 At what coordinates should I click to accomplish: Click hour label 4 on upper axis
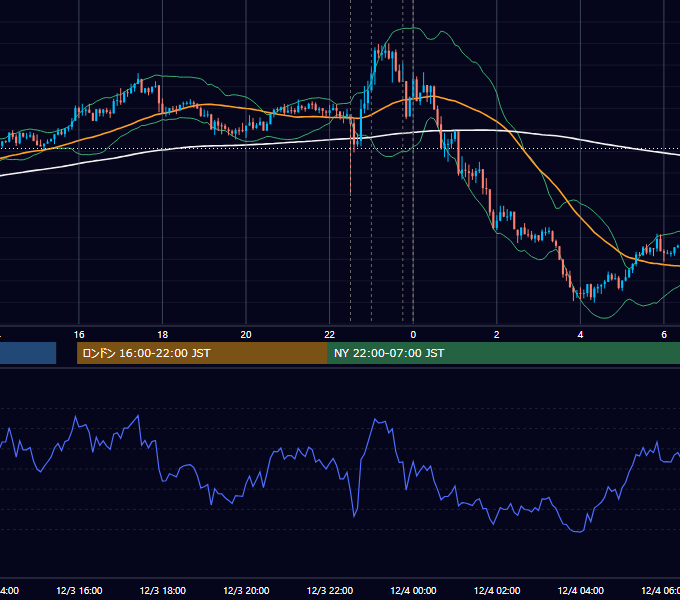(580, 335)
